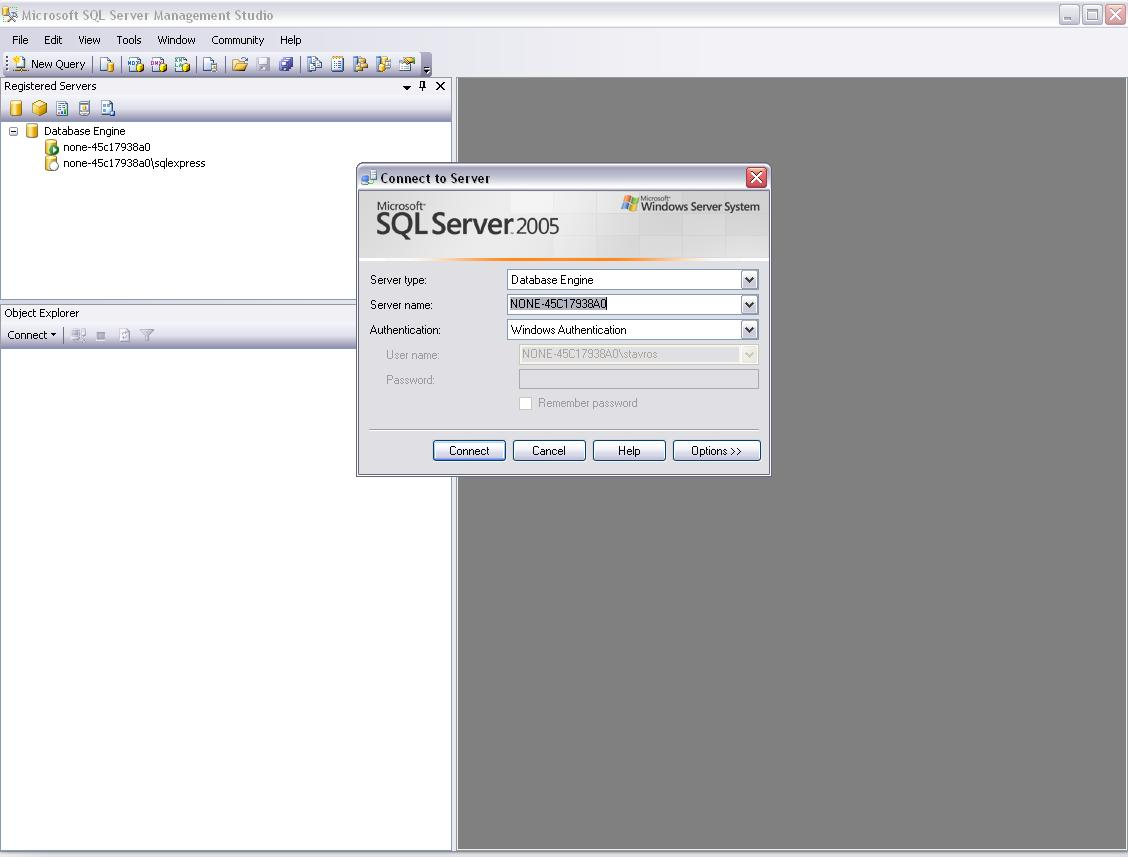Select SQL Server Mobile icon in Registered Servers
This screenshot has height=857, width=1128.
pos(84,109)
